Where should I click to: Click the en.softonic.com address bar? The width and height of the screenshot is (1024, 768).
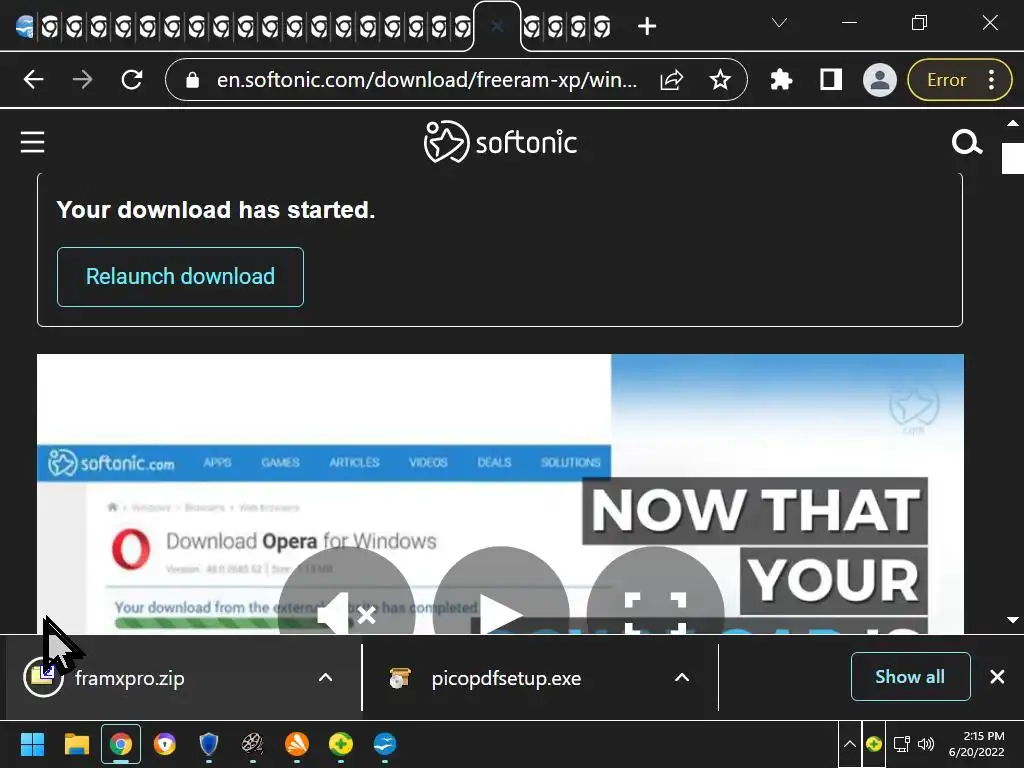426,80
